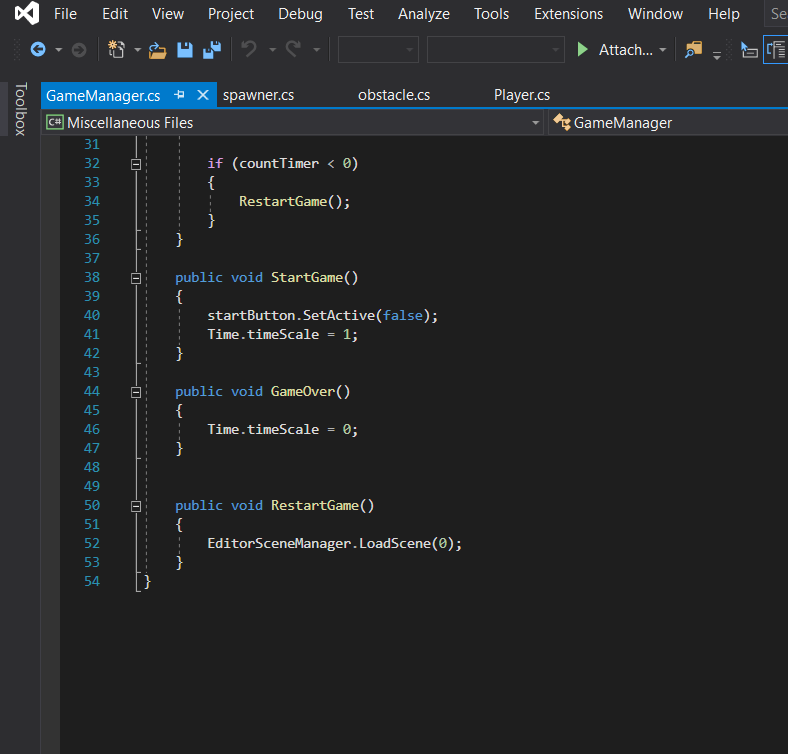Expand the Attach button dropdown arrow

[x=662, y=50]
